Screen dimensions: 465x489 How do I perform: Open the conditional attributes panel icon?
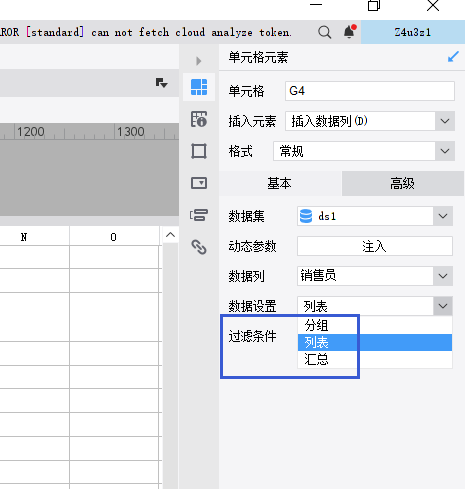(199, 215)
